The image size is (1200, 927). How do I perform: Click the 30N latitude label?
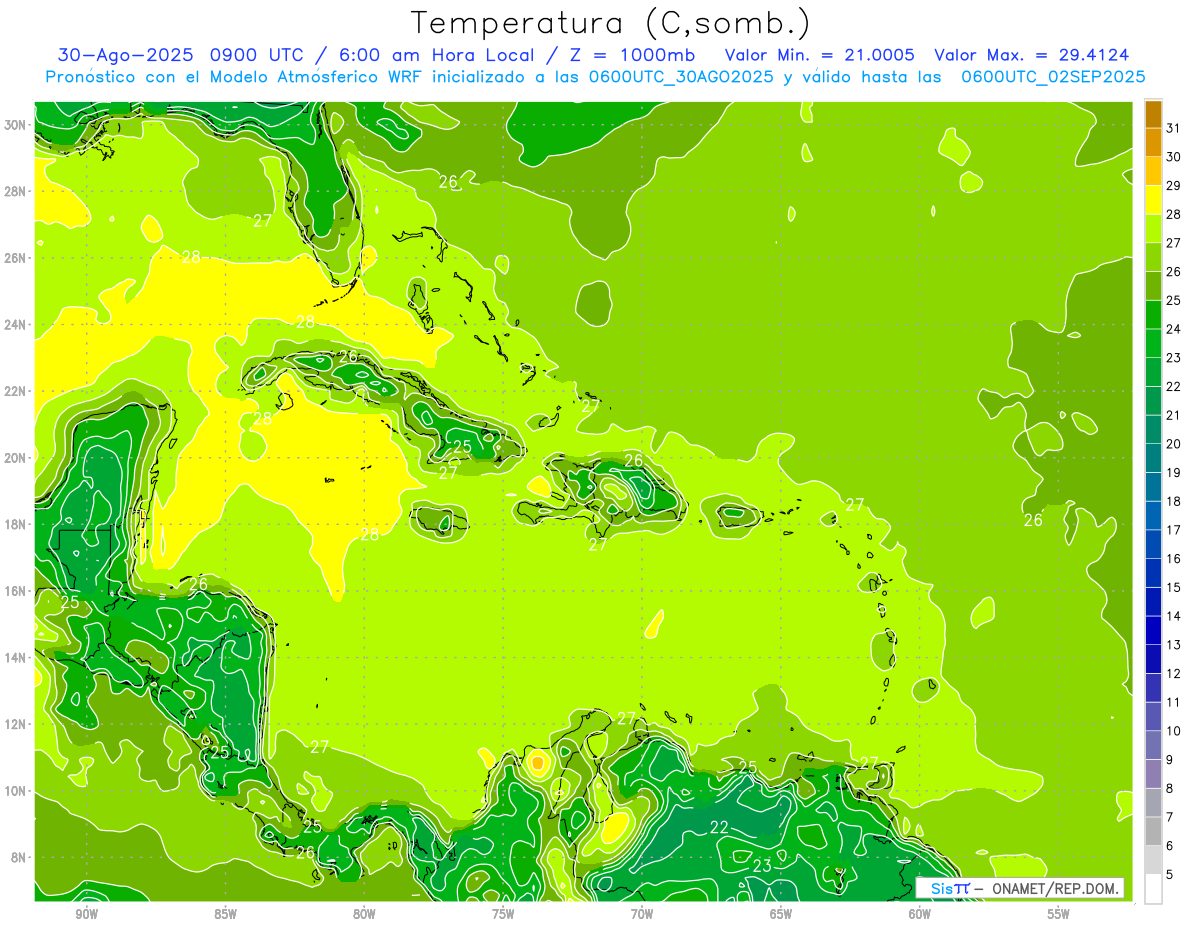point(14,125)
